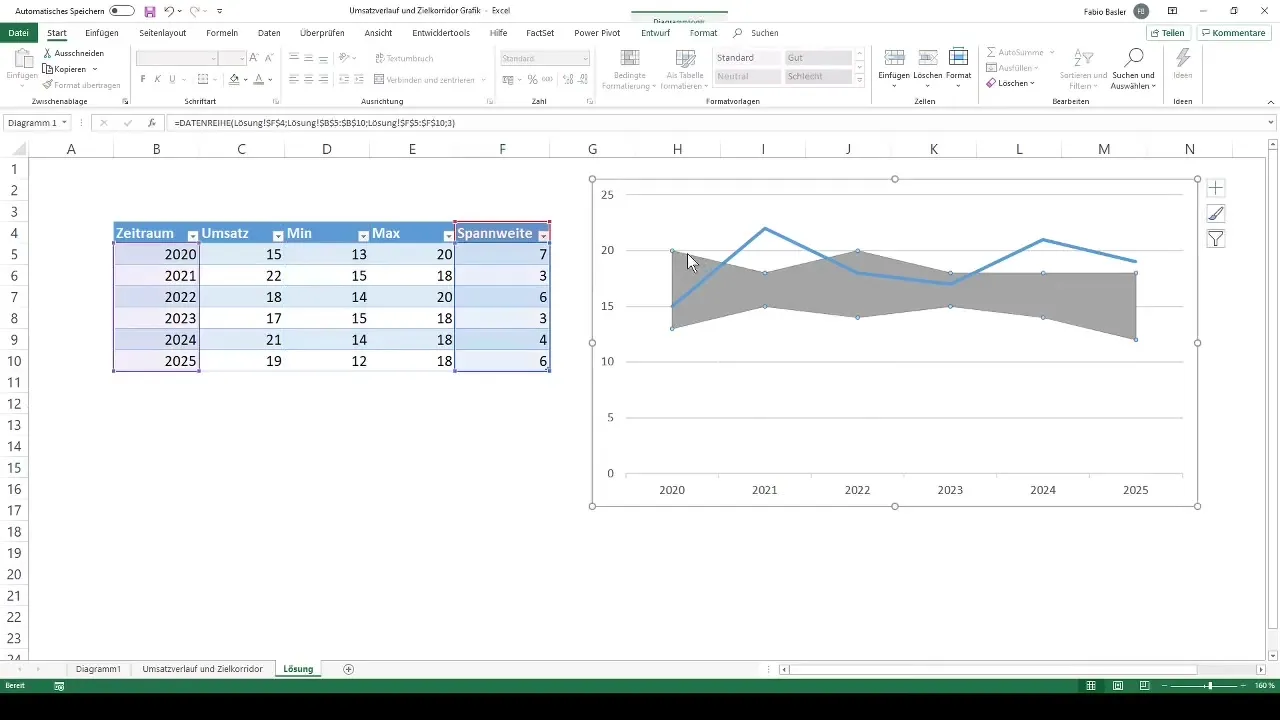The width and height of the screenshot is (1280, 720).
Task: Click the zoom in plus button
Action: [x=1244, y=686]
